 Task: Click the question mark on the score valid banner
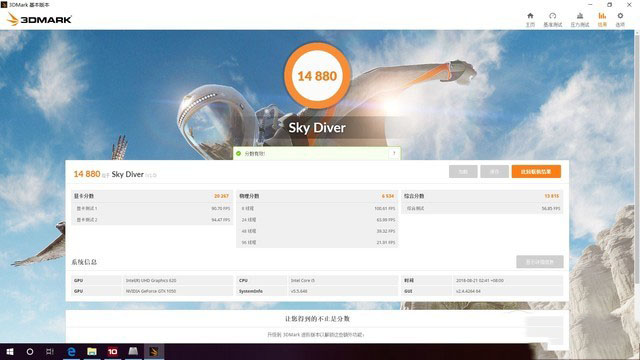point(394,153)
